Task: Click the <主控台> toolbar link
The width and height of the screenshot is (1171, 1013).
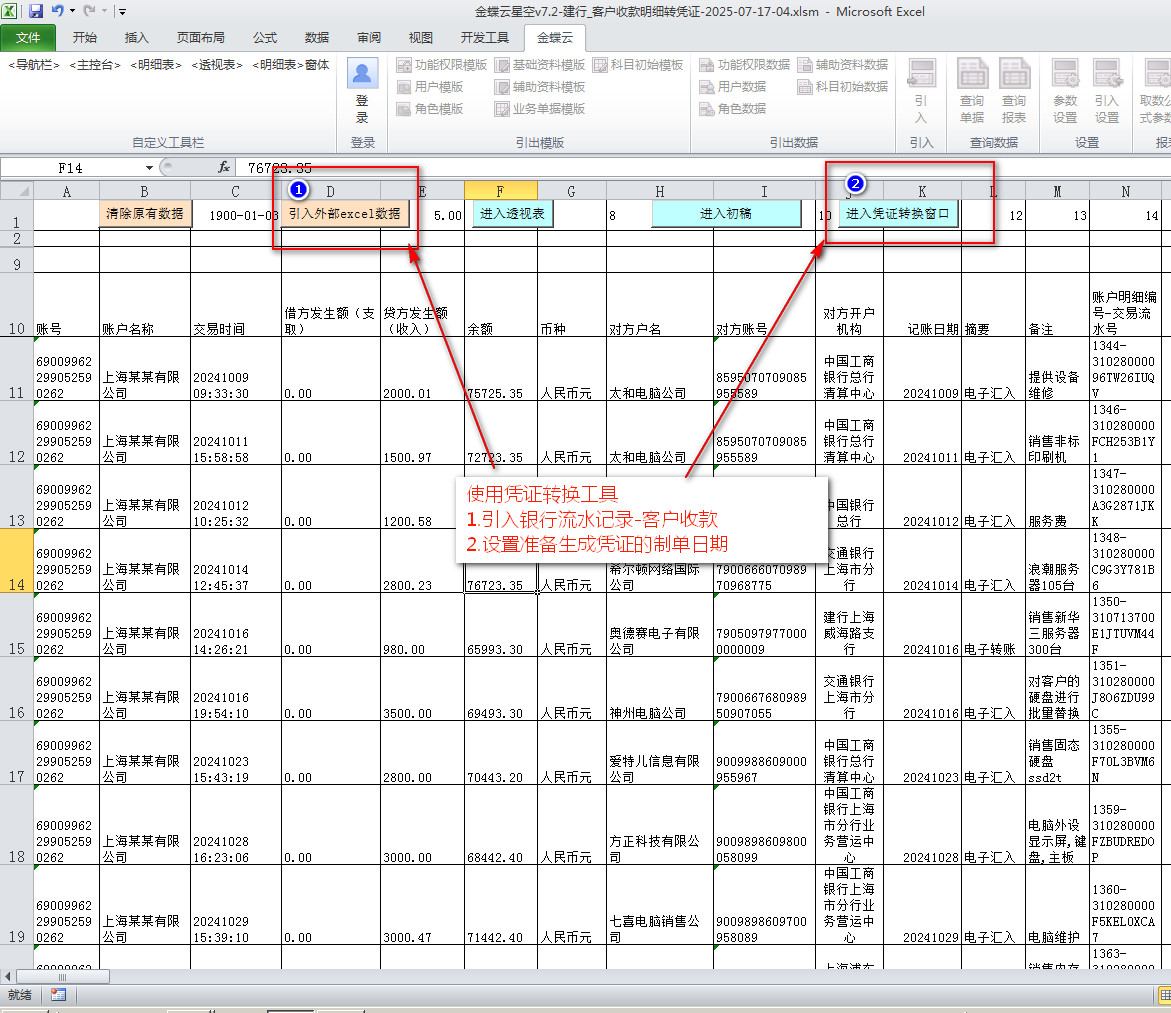Action: coord(95,65)
